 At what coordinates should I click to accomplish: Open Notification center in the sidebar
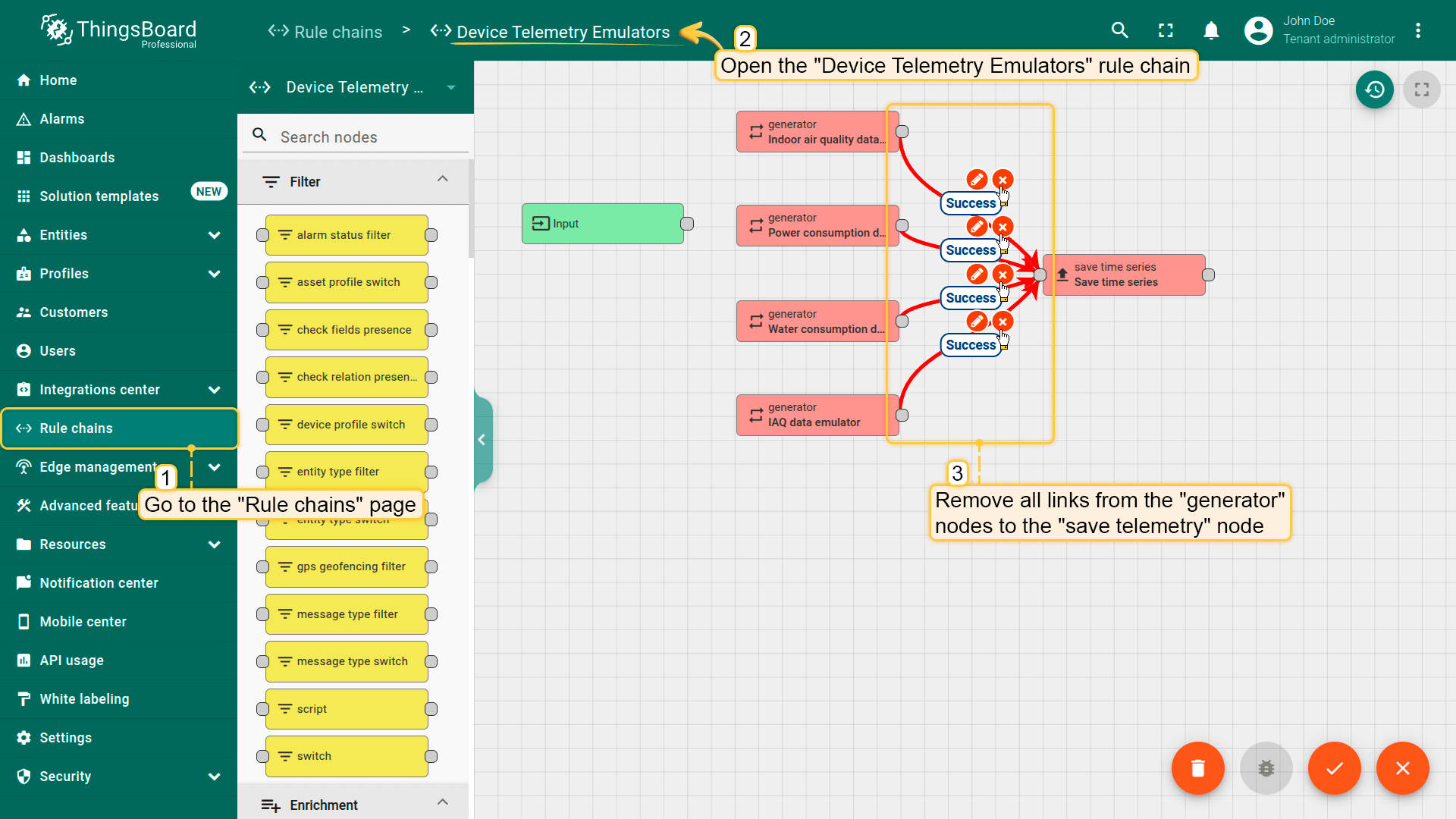click(99, 583)
